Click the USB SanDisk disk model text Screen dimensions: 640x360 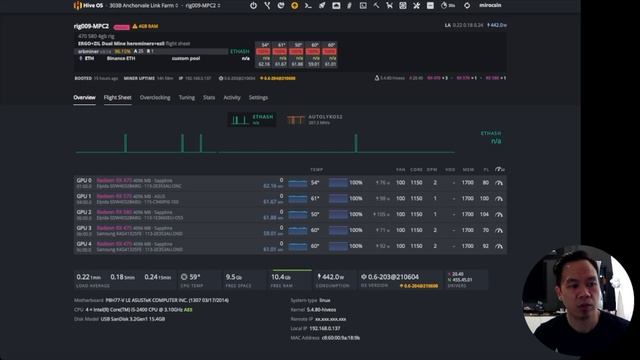133,319
